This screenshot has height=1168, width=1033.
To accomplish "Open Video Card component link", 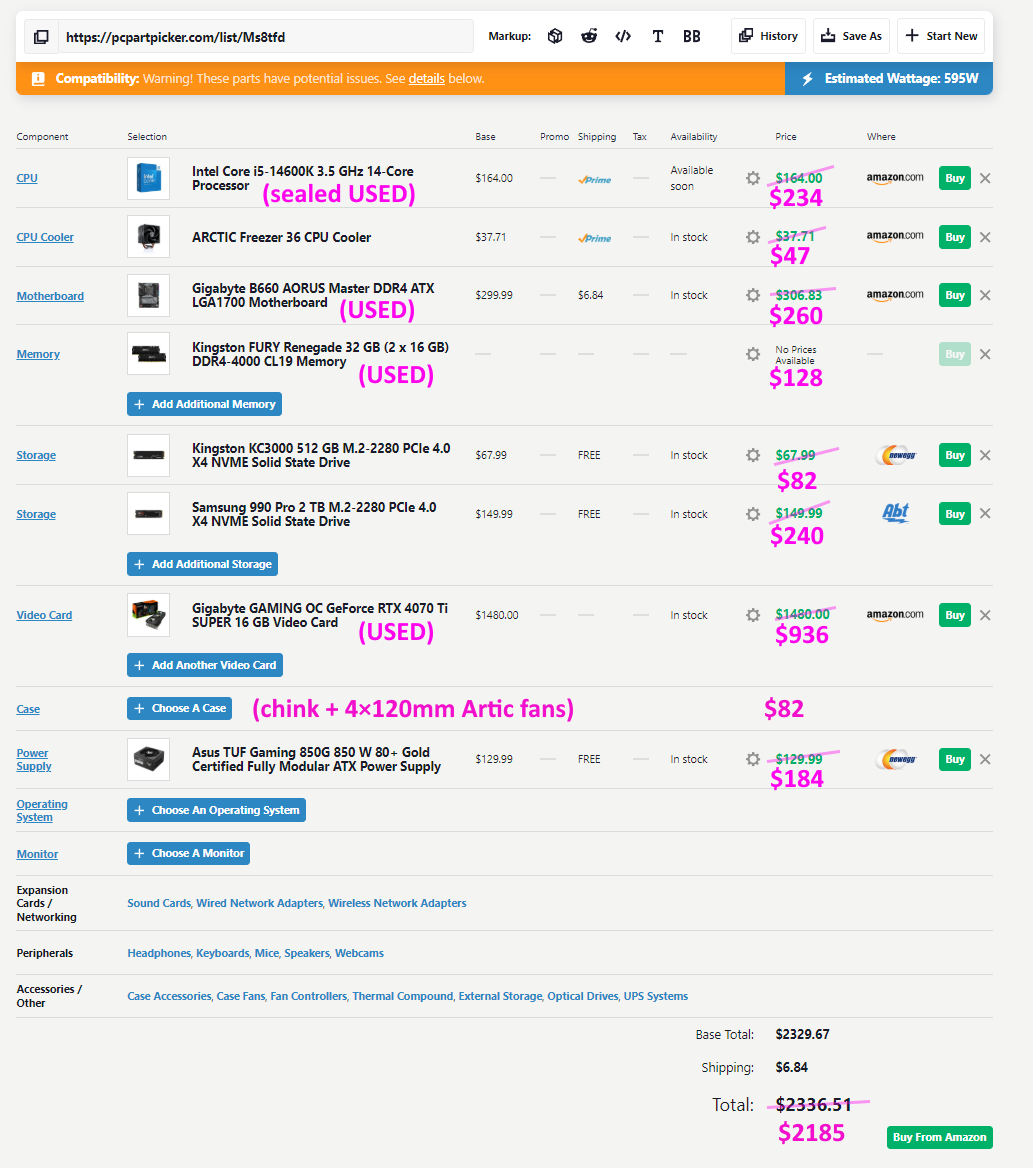I will click(x=44, y=615).
